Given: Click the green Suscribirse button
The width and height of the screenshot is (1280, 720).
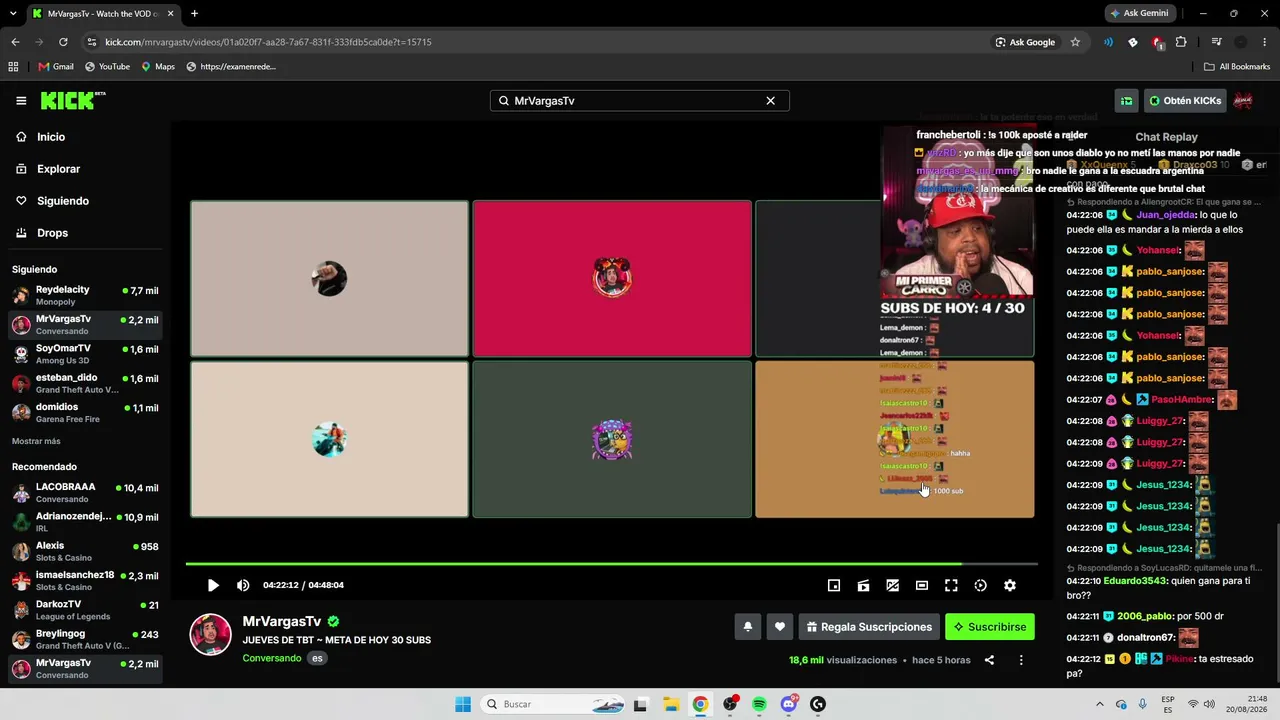Looking at the screenshot, I should (990, 627).
